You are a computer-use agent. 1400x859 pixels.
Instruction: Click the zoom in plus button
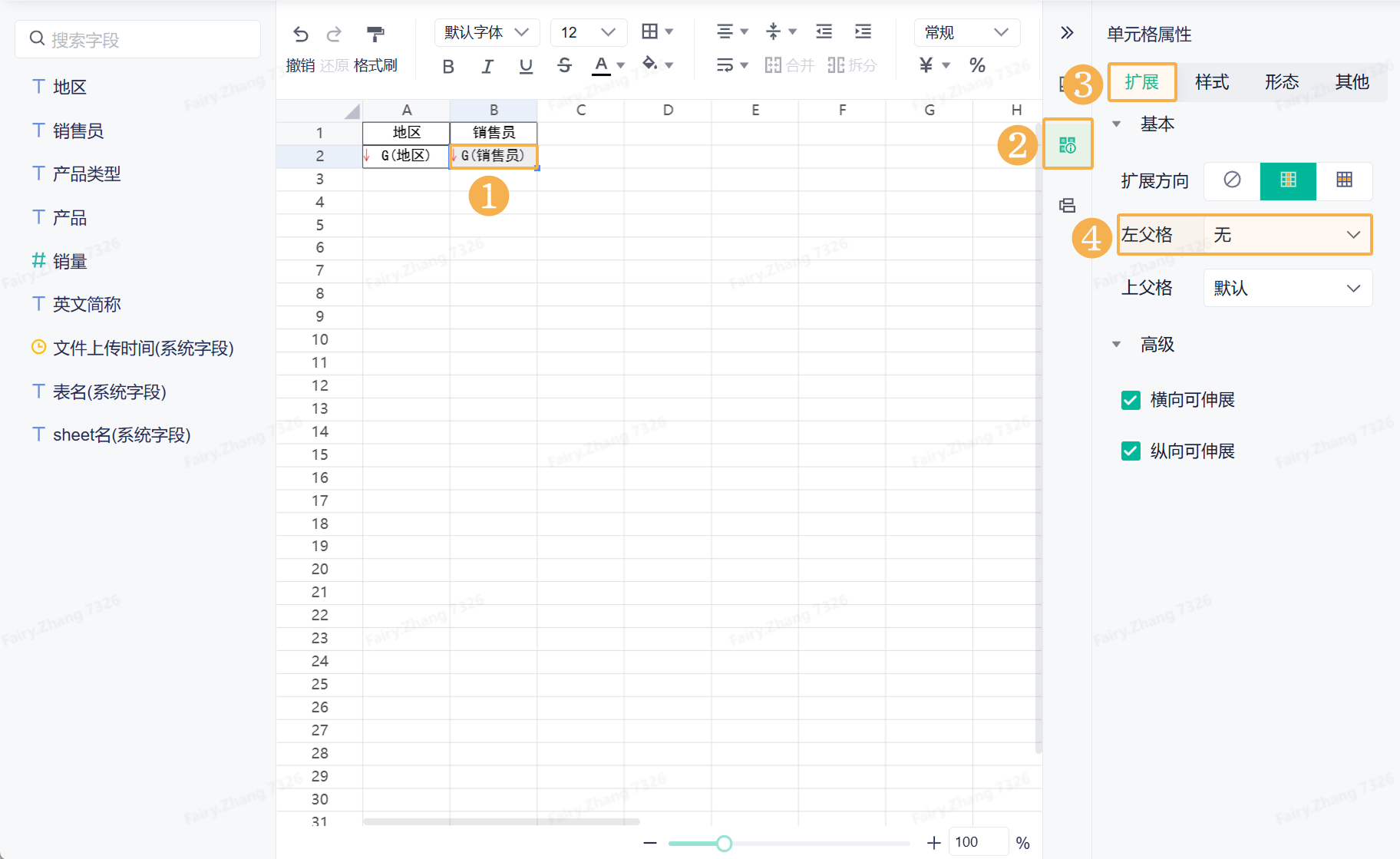(934, 843)
